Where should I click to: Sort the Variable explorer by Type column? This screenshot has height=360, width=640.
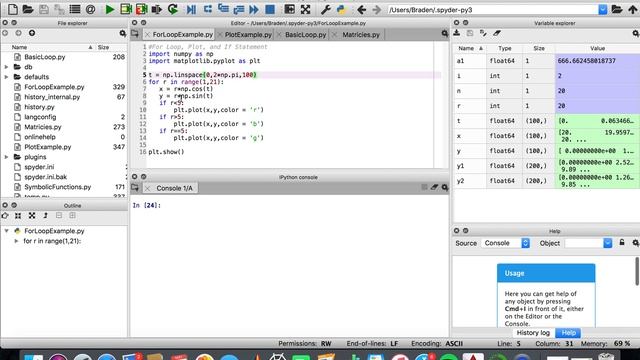(504, 48)
